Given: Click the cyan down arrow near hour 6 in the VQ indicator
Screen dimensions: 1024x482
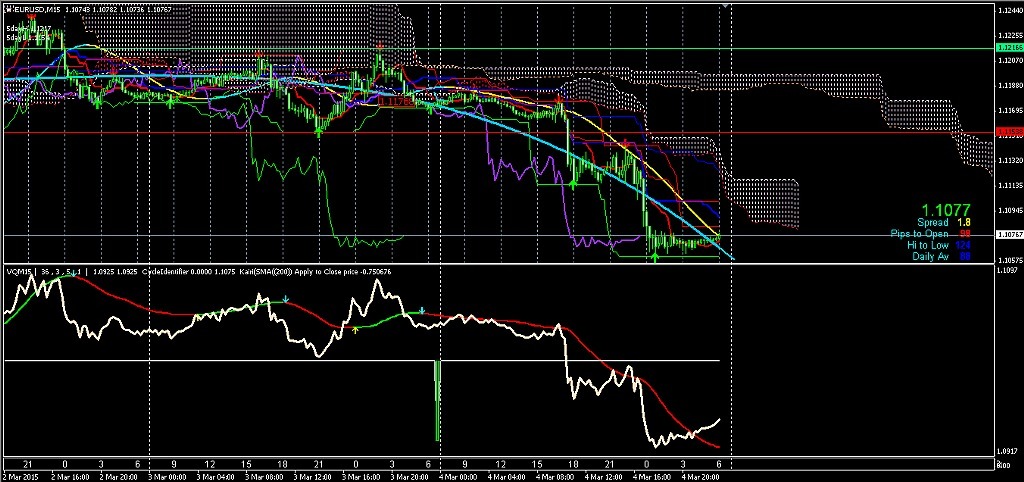Looking at the screenshot, I should [422, 310].
